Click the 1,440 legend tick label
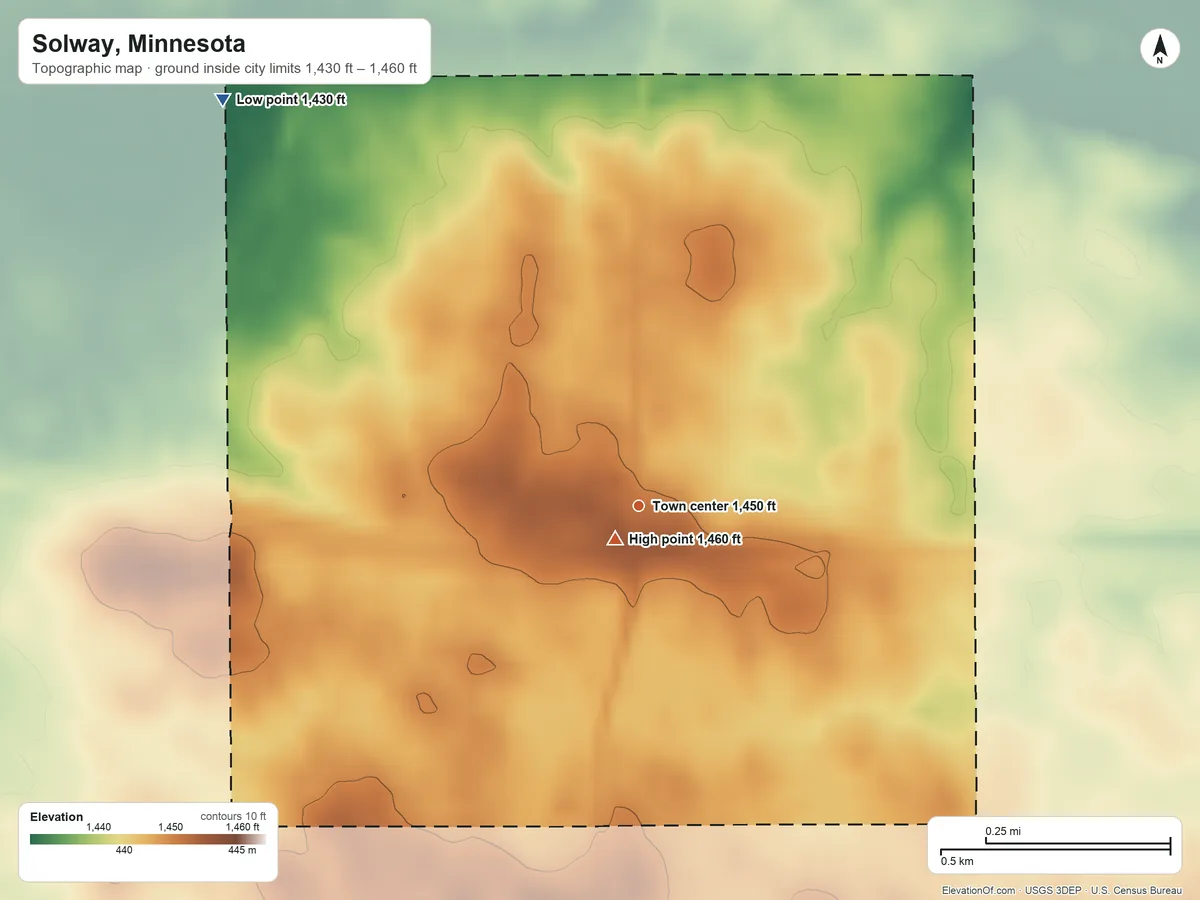 pos(98,827)
